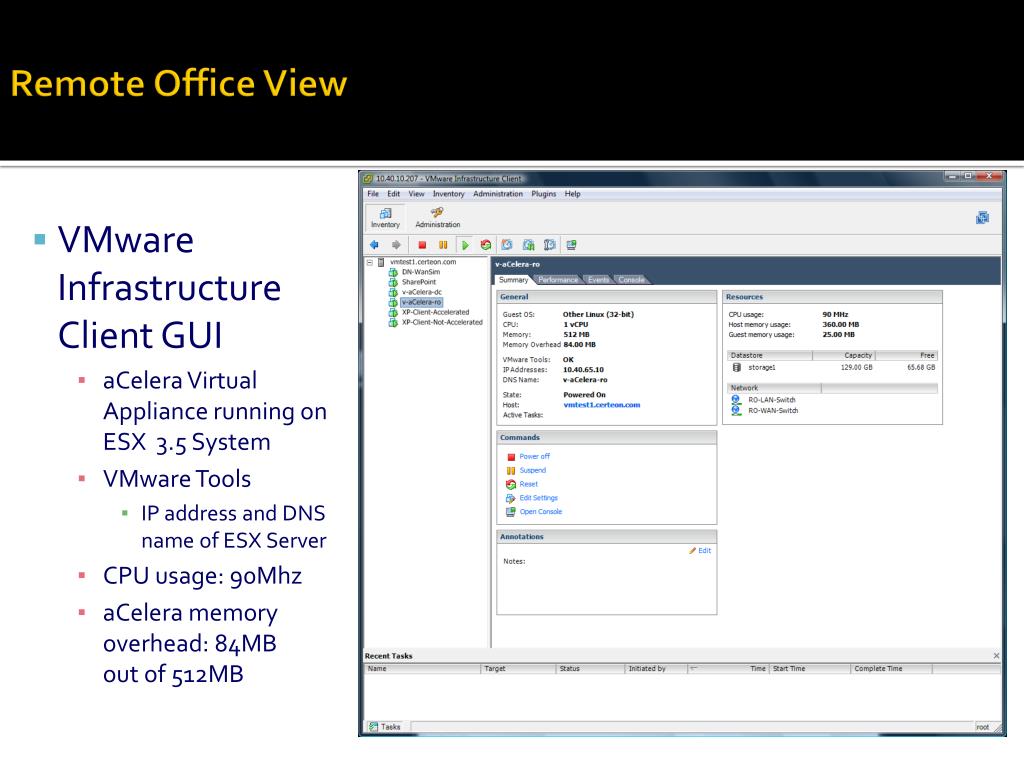Screen dimensions: 1024x768
Task: Click the VMware app icon in title bar
Action: tap(368, 178)
